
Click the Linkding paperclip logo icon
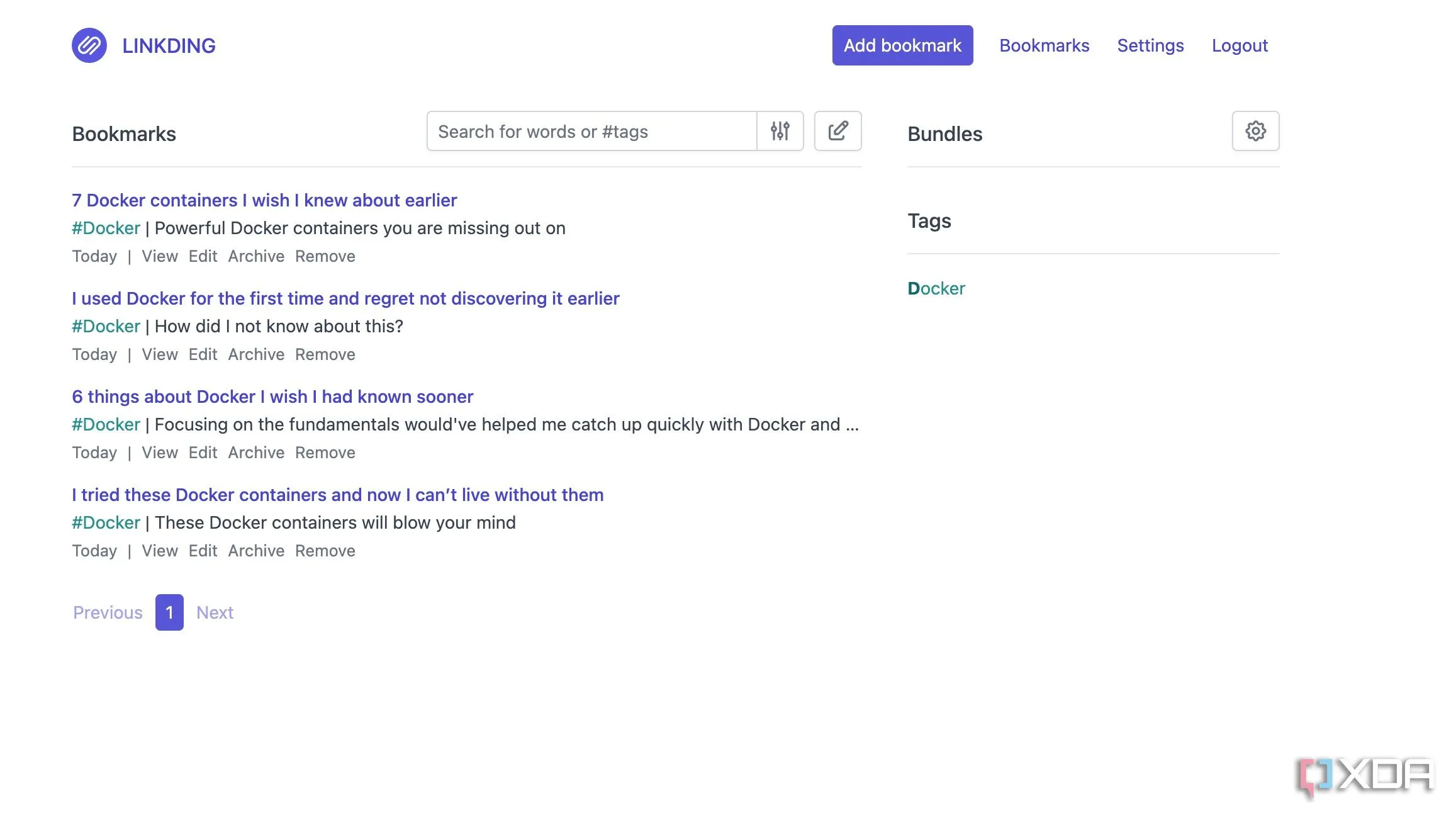tap(89, 45)
